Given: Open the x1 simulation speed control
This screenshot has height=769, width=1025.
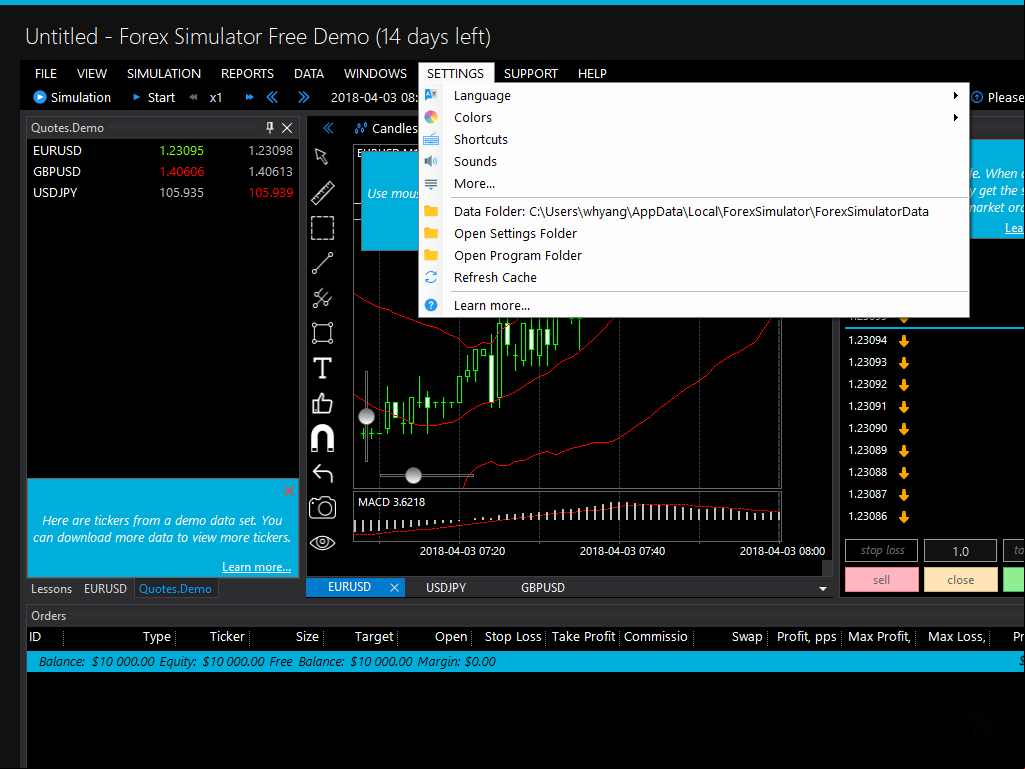Looking at the screenshot, I should pos(216,97).
